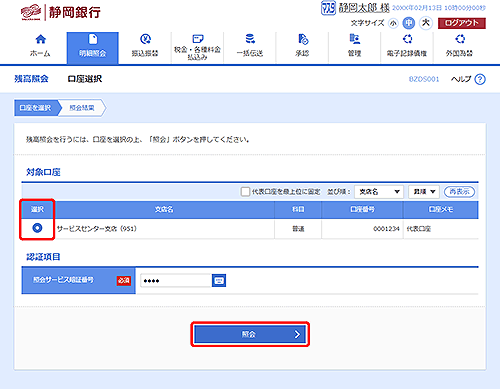Open the 一括伝送 menu
Viewport: 500px width, 389px height.
pos(250,47)
